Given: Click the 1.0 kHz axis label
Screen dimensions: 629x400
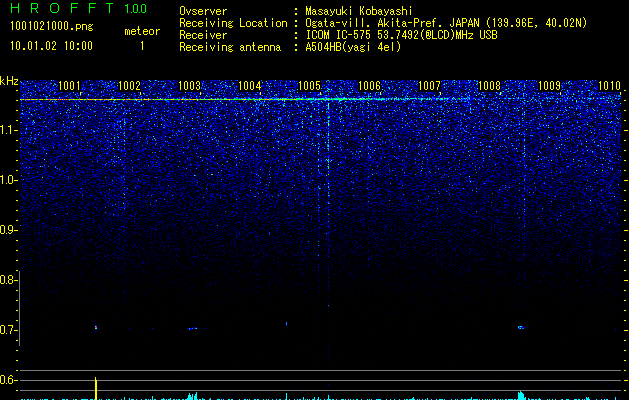Looking at the screenshot, I should [8, 180].
